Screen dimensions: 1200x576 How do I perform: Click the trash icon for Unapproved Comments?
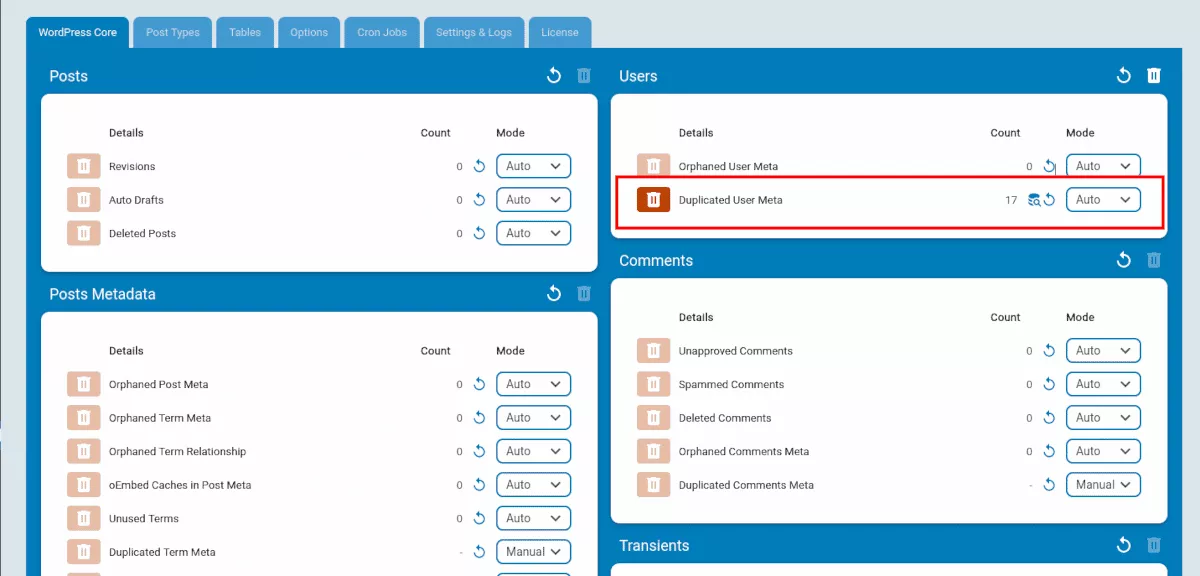pos(653,351)
